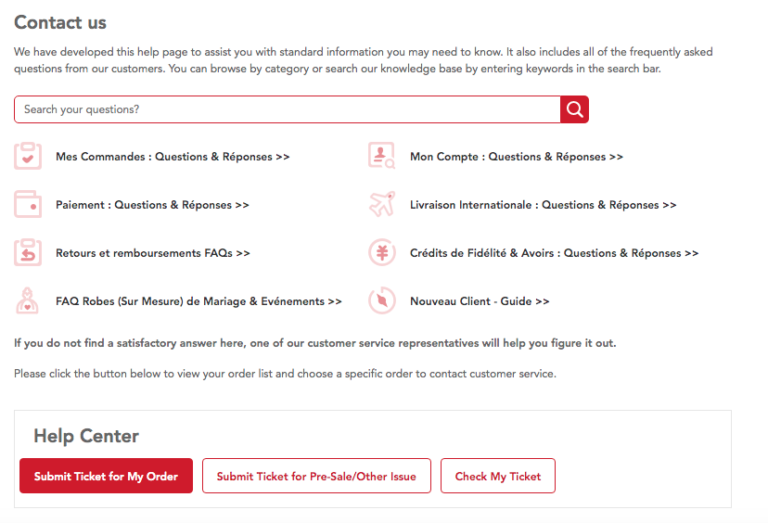Click the Mes Commandes clipboard checkmark icon
Viewport: 768px width, 523px height.
[28, 157]
